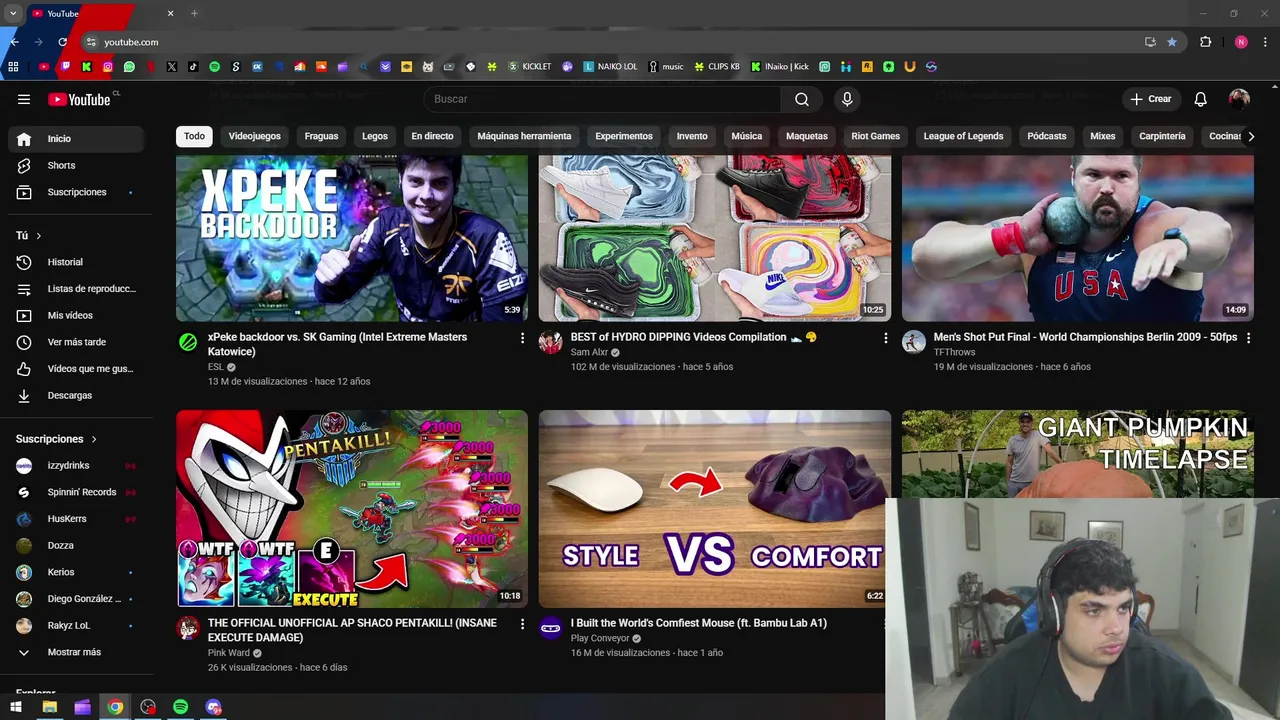The width and height of the screenshot is (1280, 720).
Task: Play the Shaco PENTAKILL thumbnail
Action: pyautogui.click(x=352, y=509)
